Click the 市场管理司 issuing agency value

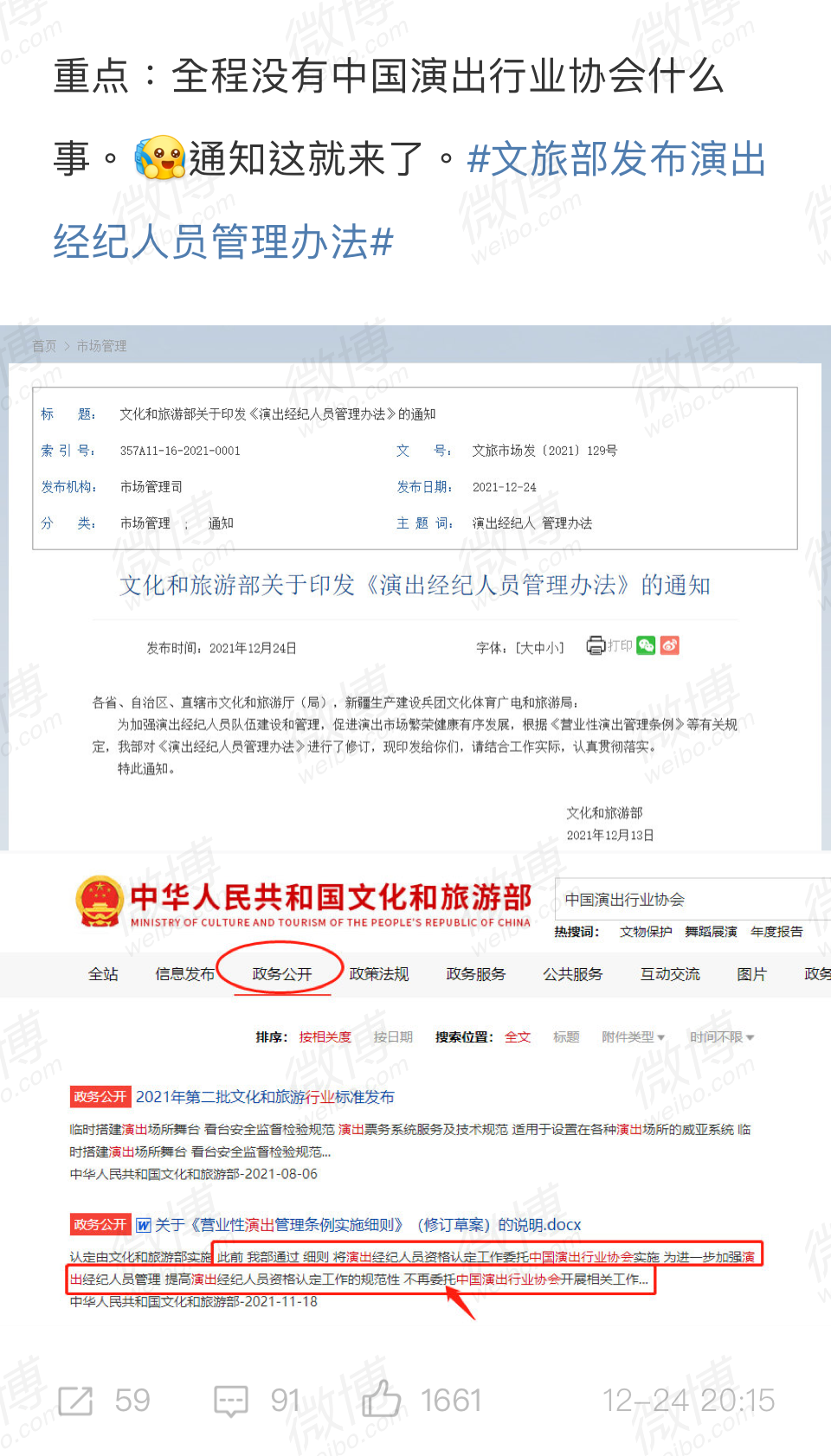151,488
